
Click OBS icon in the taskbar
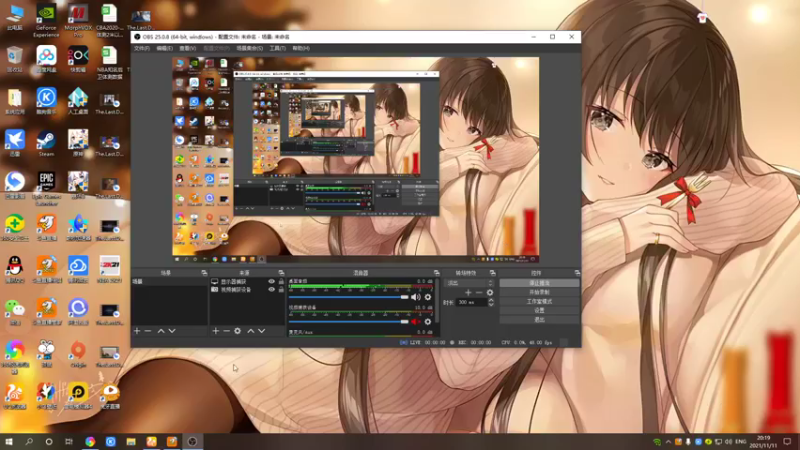[x=192, y=441]
